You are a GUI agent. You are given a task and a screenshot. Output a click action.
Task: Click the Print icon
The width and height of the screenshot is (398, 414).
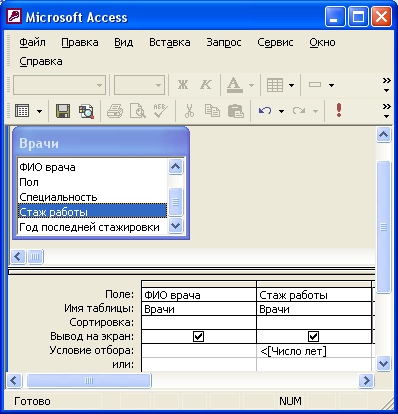click(115, 111)
